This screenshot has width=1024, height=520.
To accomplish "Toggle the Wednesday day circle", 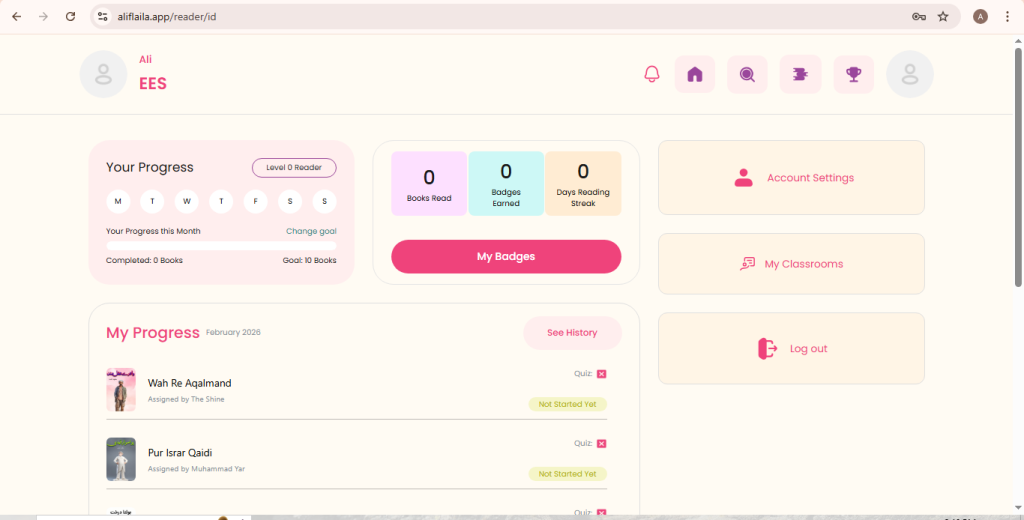I will pos(187,201).
